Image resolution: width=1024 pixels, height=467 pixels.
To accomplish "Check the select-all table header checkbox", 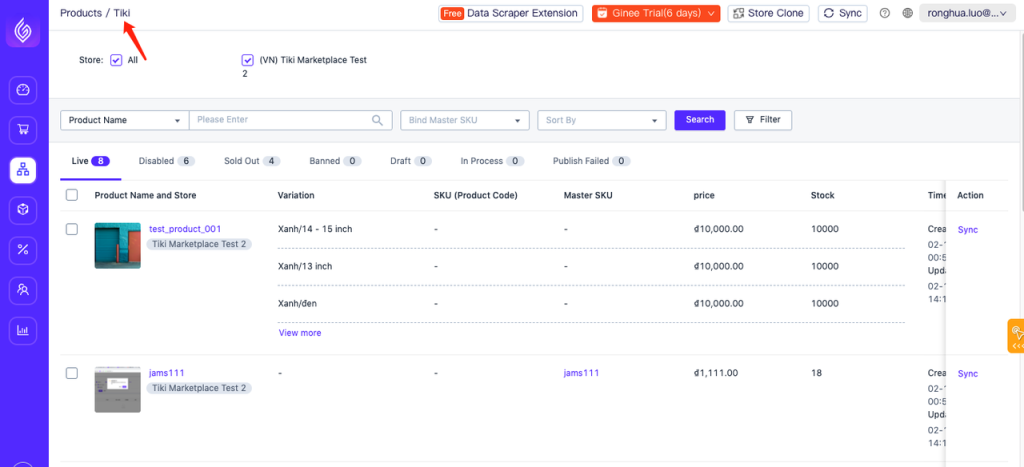I will point(72,195).
